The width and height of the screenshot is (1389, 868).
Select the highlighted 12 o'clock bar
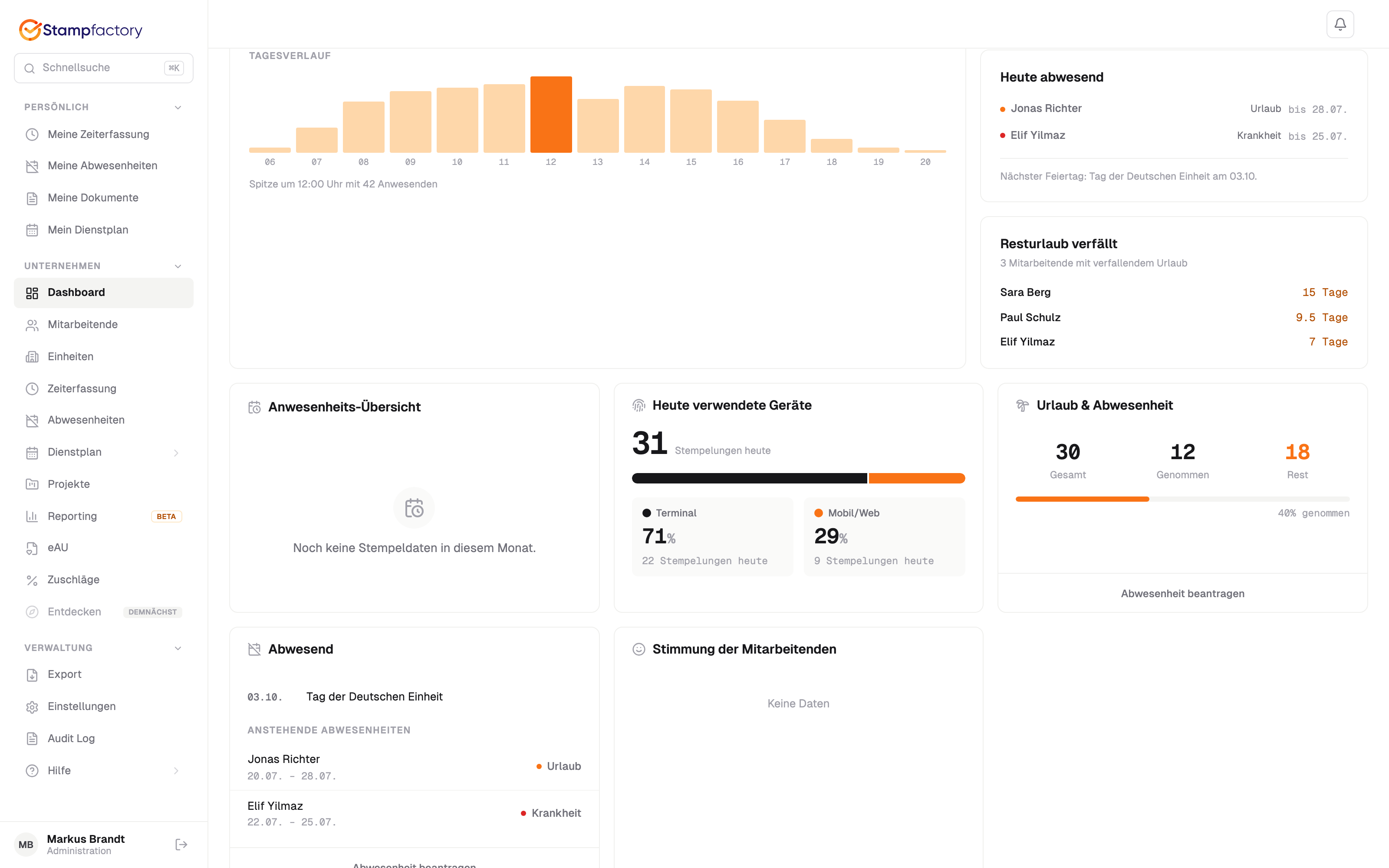[551, 114]
